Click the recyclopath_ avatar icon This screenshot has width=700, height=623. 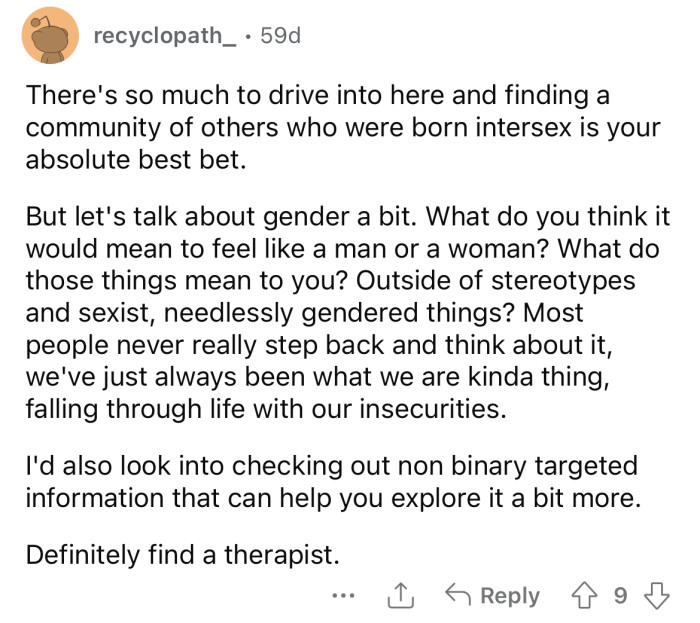(x=50, y=37)
